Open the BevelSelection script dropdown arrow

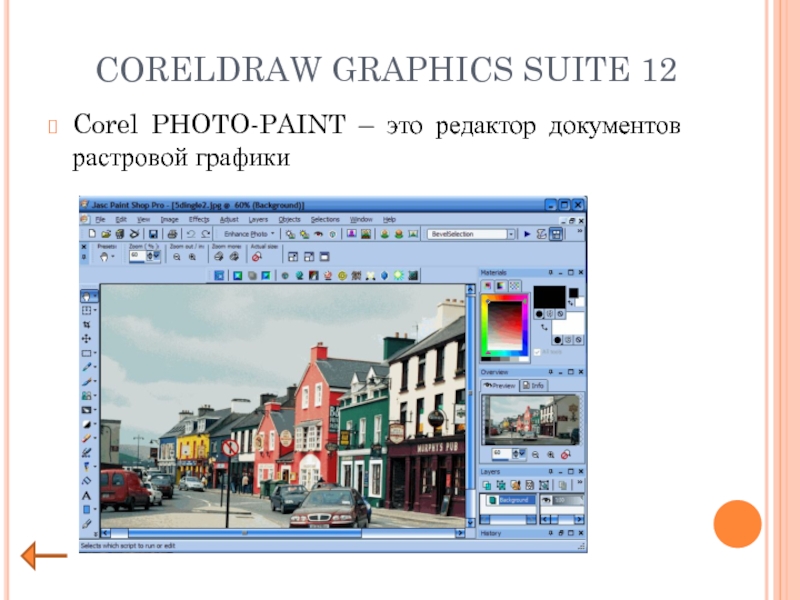pos(511,234)
